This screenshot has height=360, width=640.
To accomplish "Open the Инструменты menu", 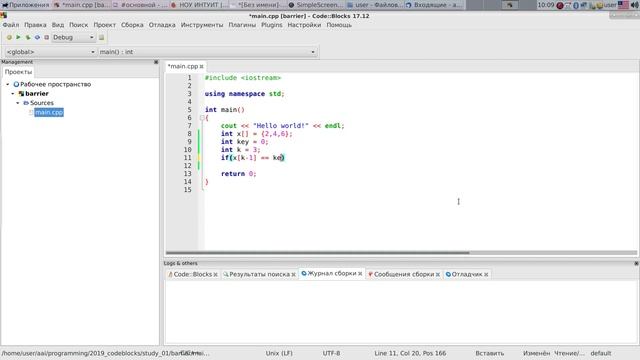I will coord(202,25).
